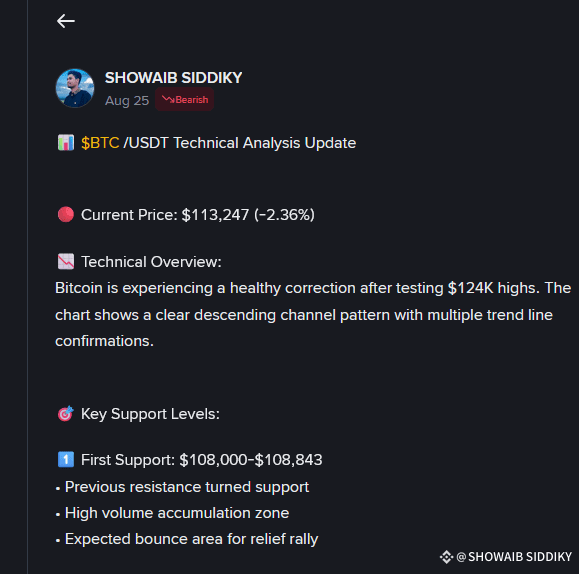The image size is (579, 574).
Task: Click the @SHOWAIB SIDDIKY watermark text
Action: point(514,557)
